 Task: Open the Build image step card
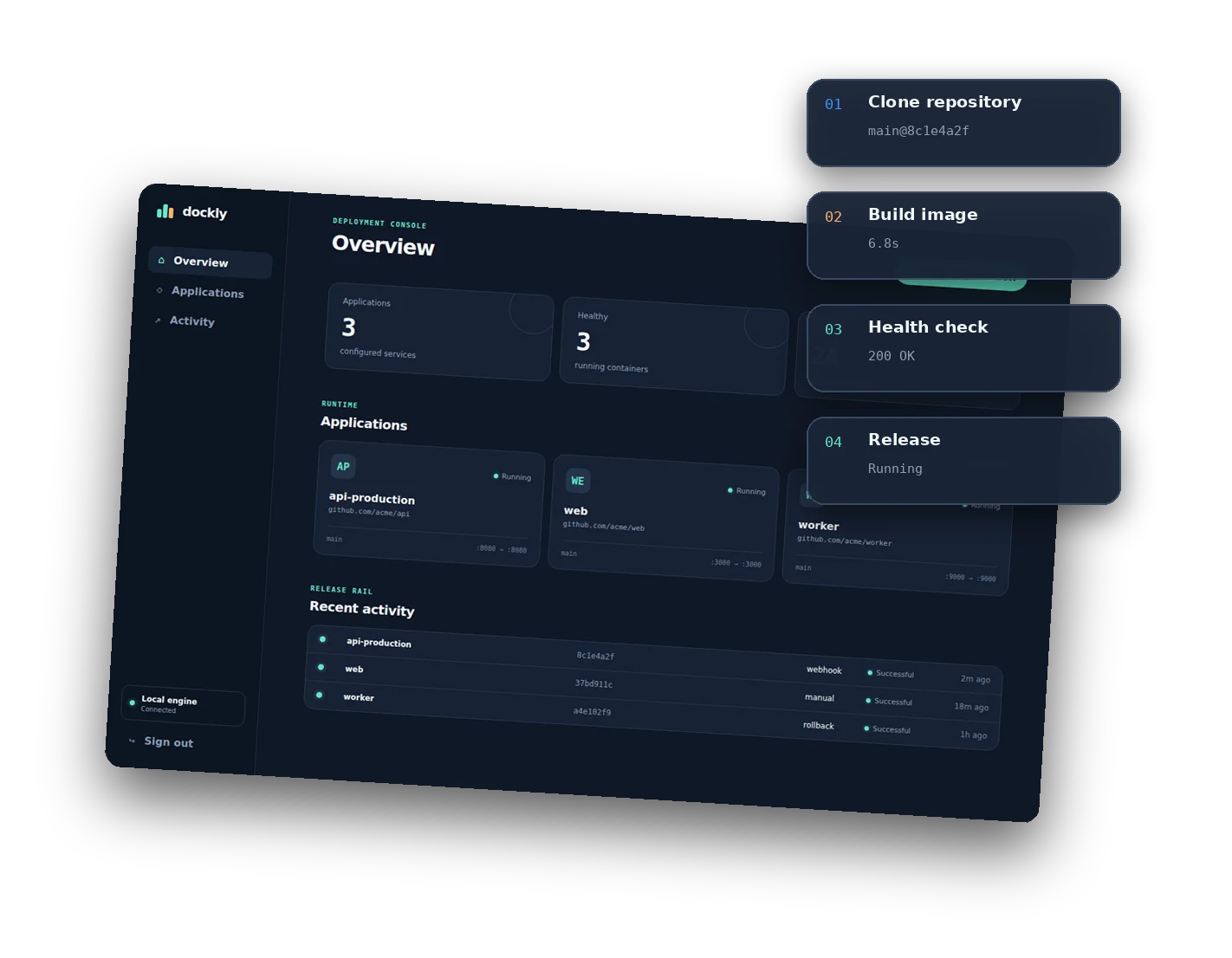click(x=963, y=236)
